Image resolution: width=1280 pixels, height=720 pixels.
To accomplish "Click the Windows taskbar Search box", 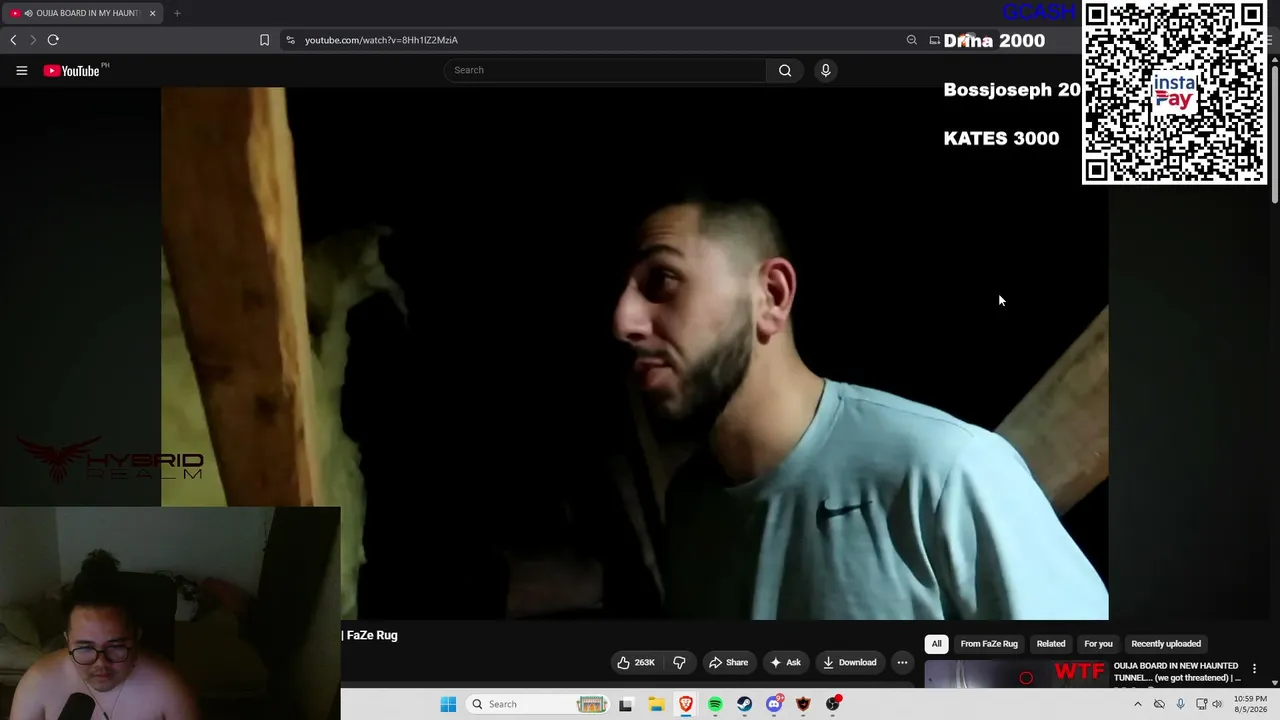I will pyautogui.click(x=539, y=704).
